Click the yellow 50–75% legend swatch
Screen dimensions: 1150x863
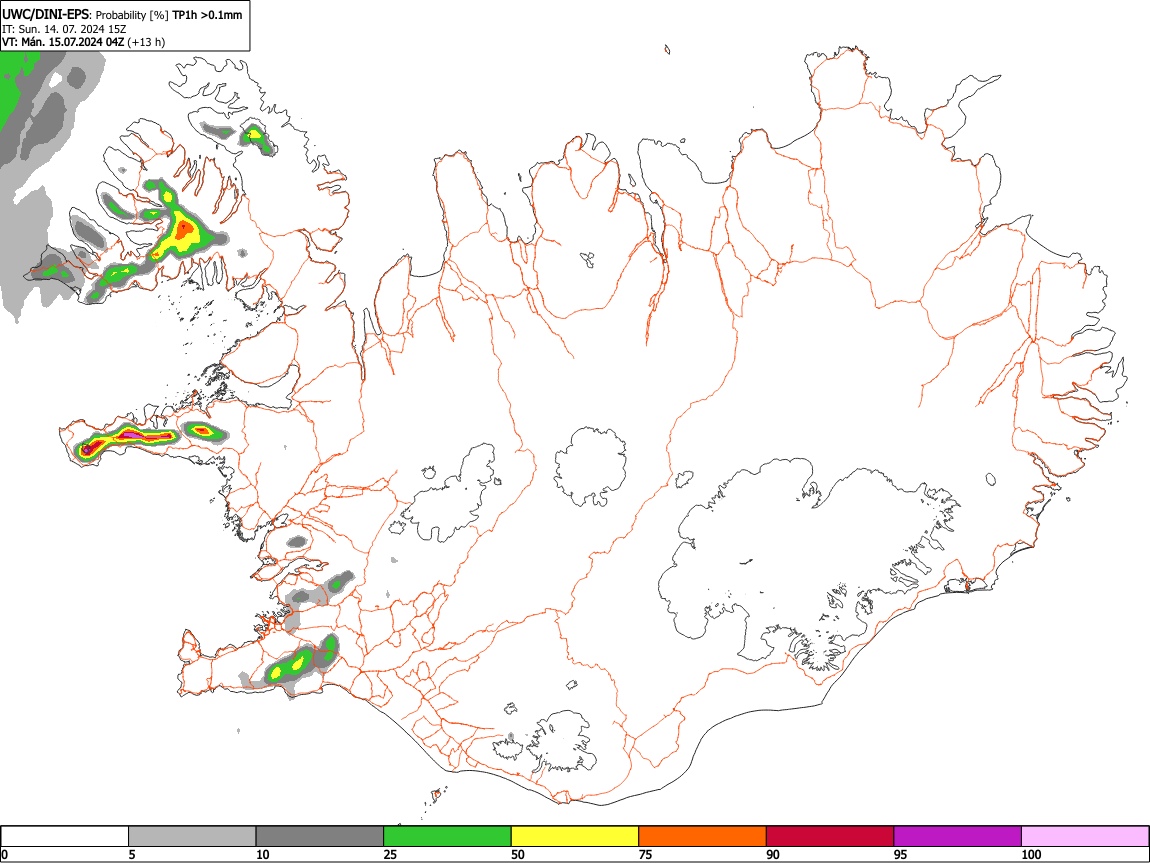coord(575,837)
